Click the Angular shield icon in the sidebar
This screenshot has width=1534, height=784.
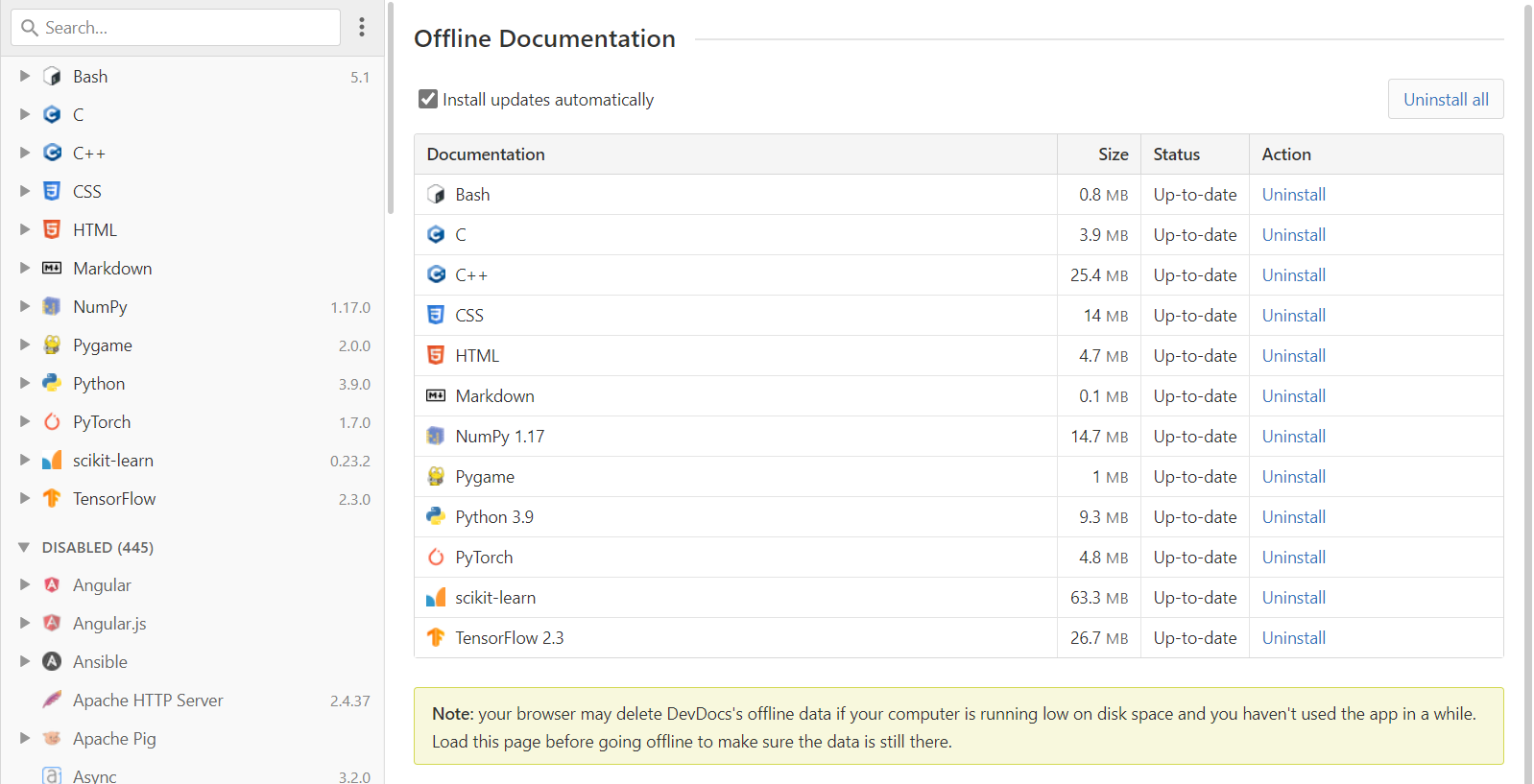pos(52,584)
